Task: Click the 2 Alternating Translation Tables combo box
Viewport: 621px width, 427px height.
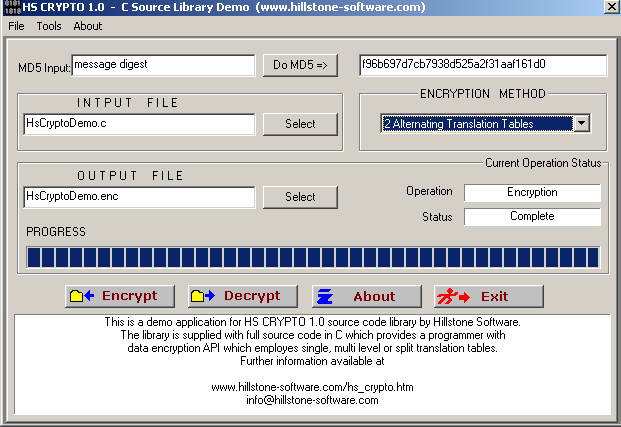Action: (485, 124)
